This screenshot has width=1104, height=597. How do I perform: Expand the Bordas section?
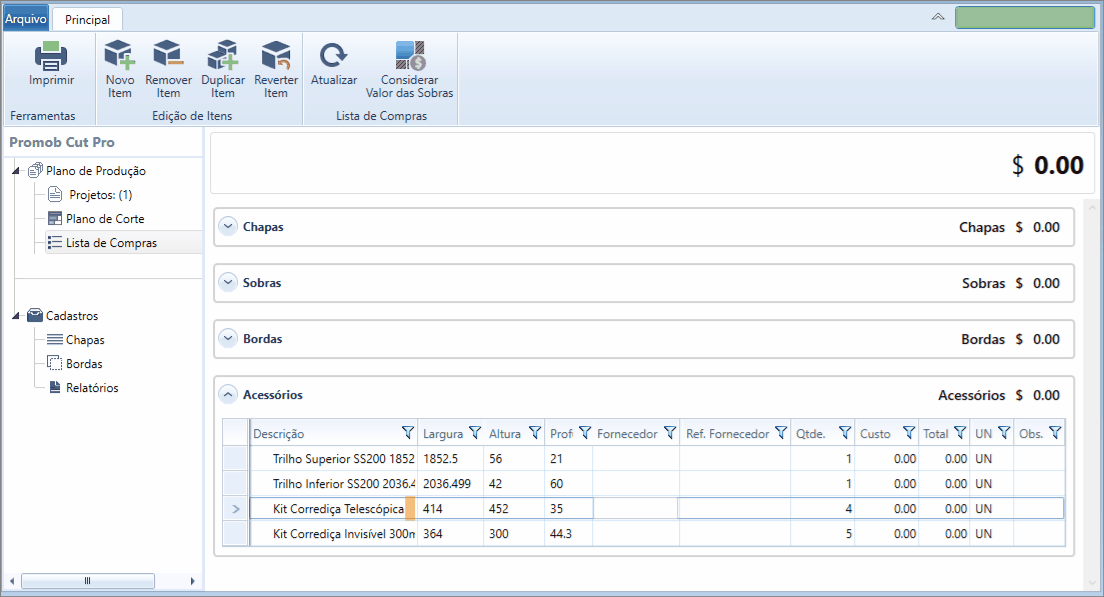[227, 339]
